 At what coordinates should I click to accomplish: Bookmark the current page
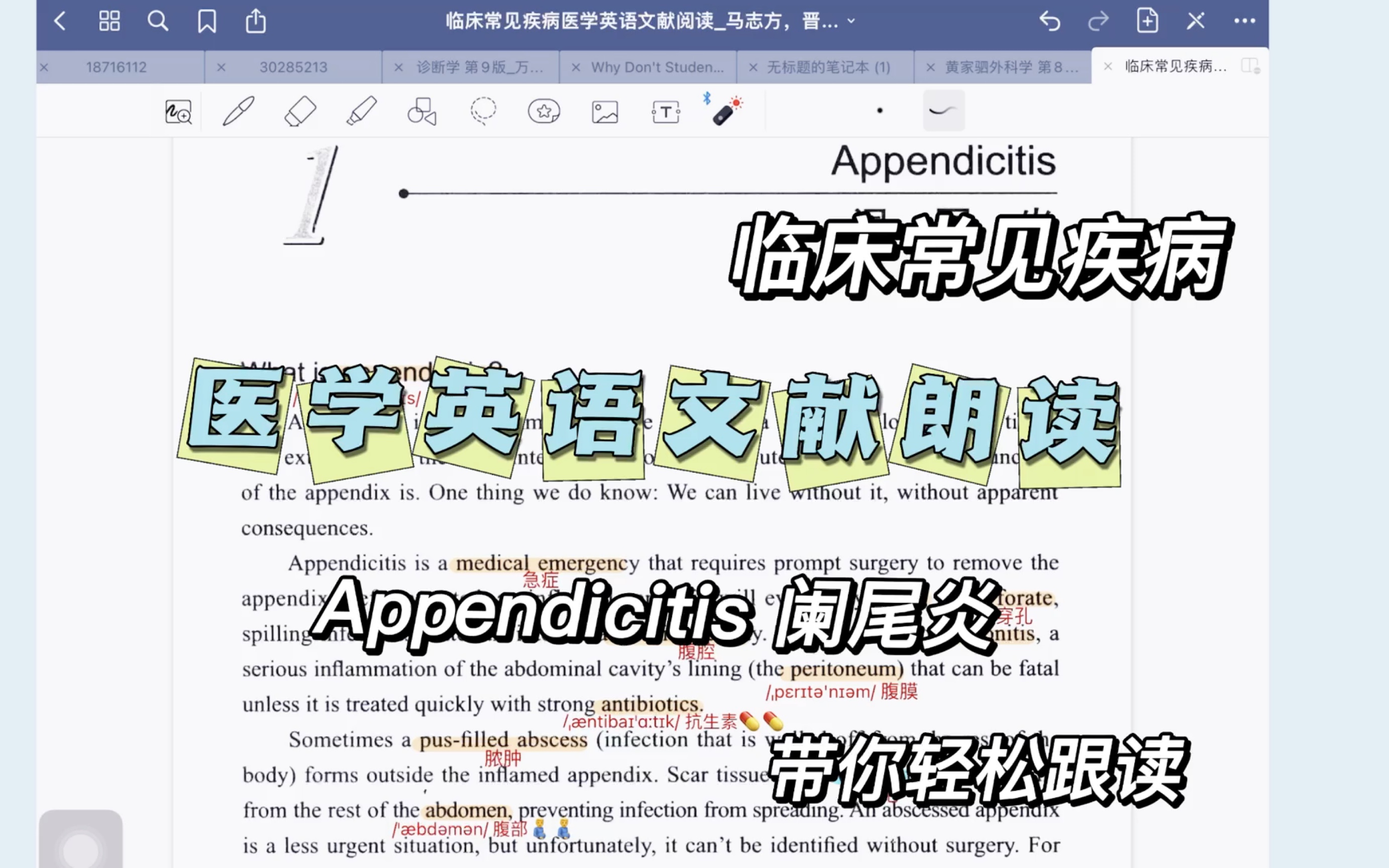206,21
